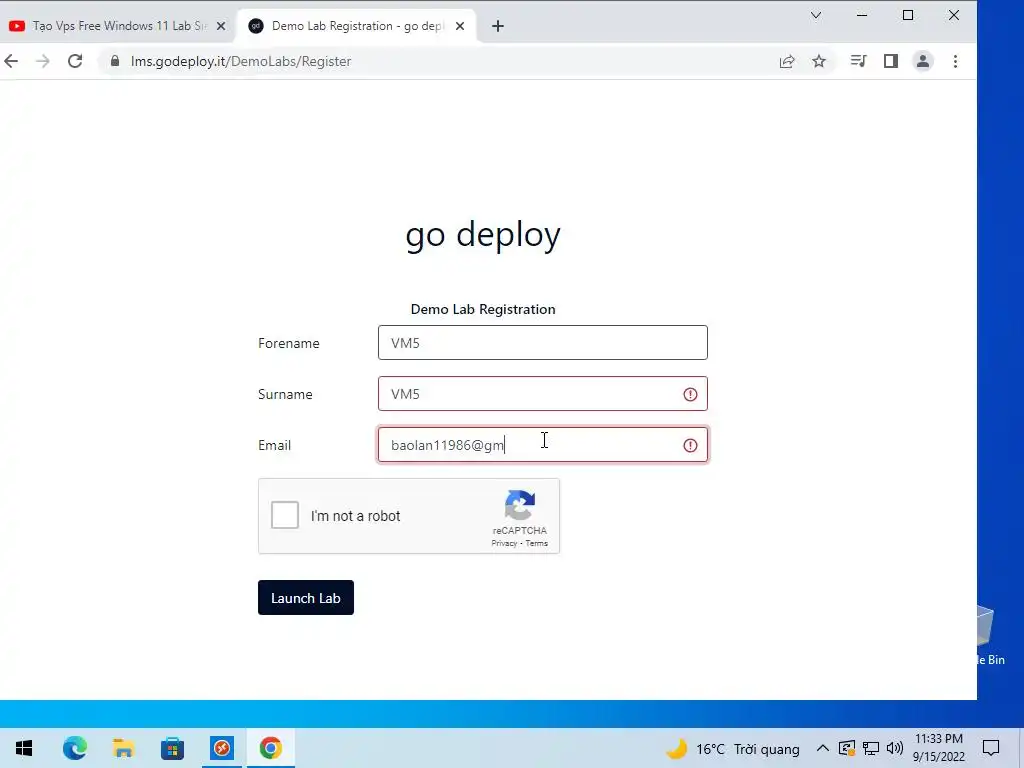Expand the tab search dropdown arrow
Viewport: 1024px width, 768px height.
(x=816, y=15)
